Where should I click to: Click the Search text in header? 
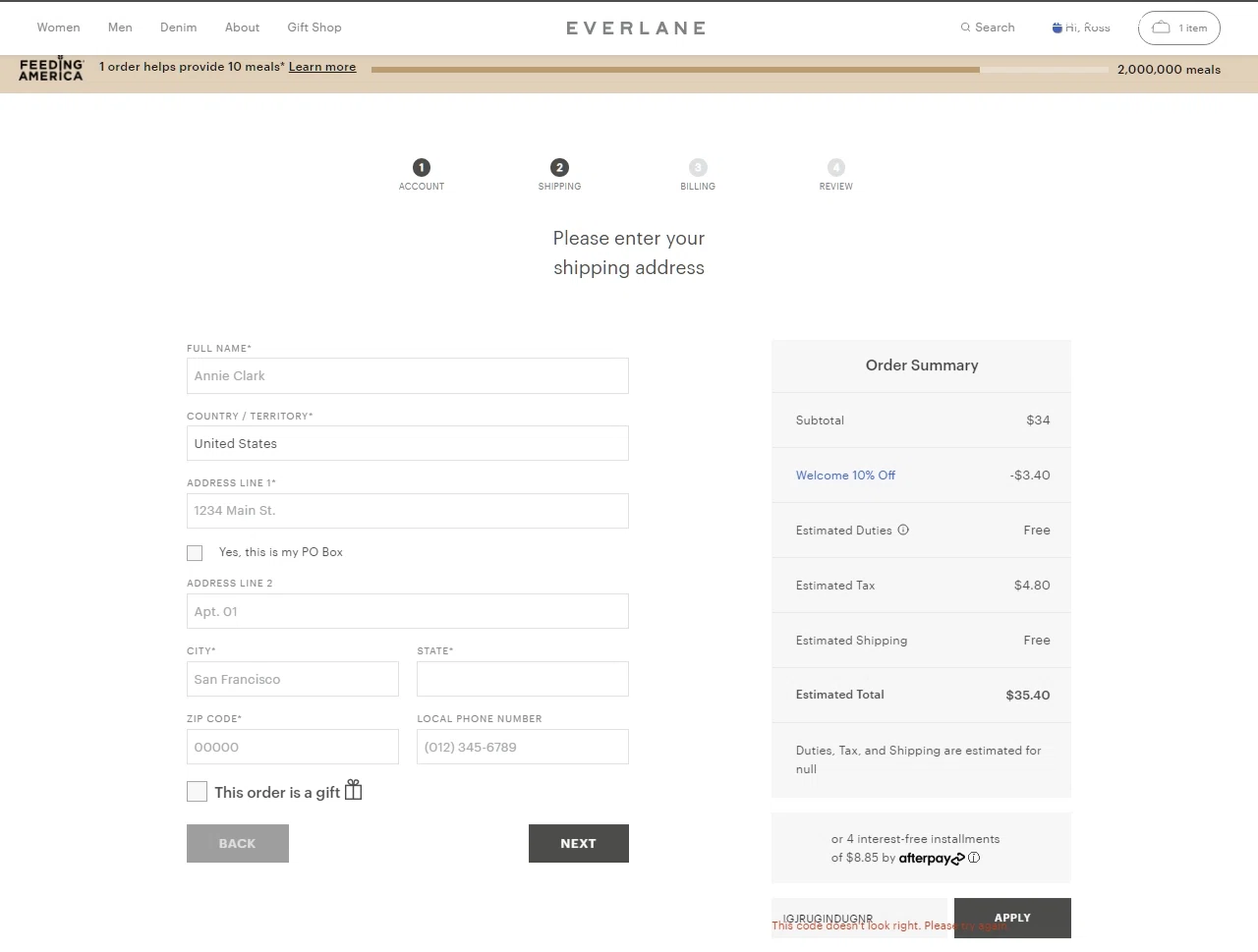(x=995, y=28)
